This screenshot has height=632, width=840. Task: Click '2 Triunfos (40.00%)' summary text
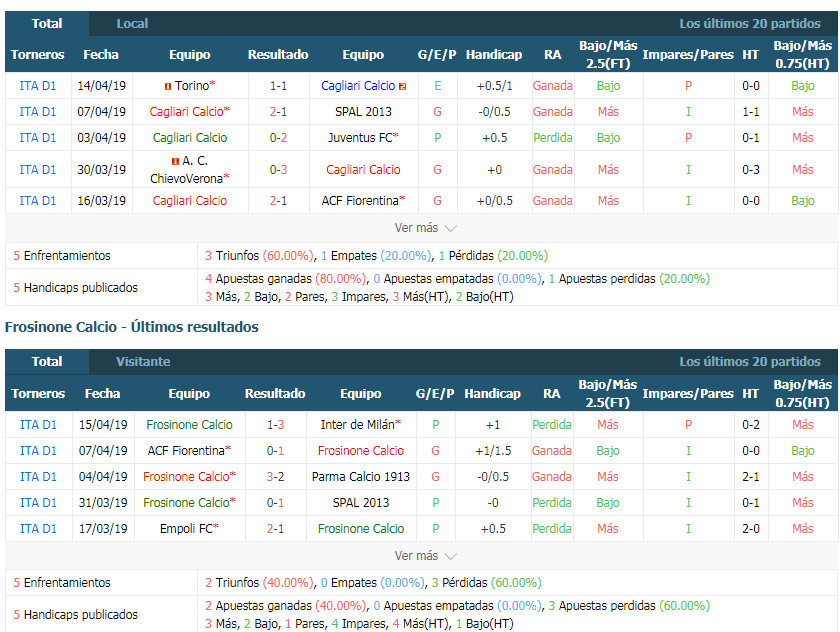[x=260, y=583]
